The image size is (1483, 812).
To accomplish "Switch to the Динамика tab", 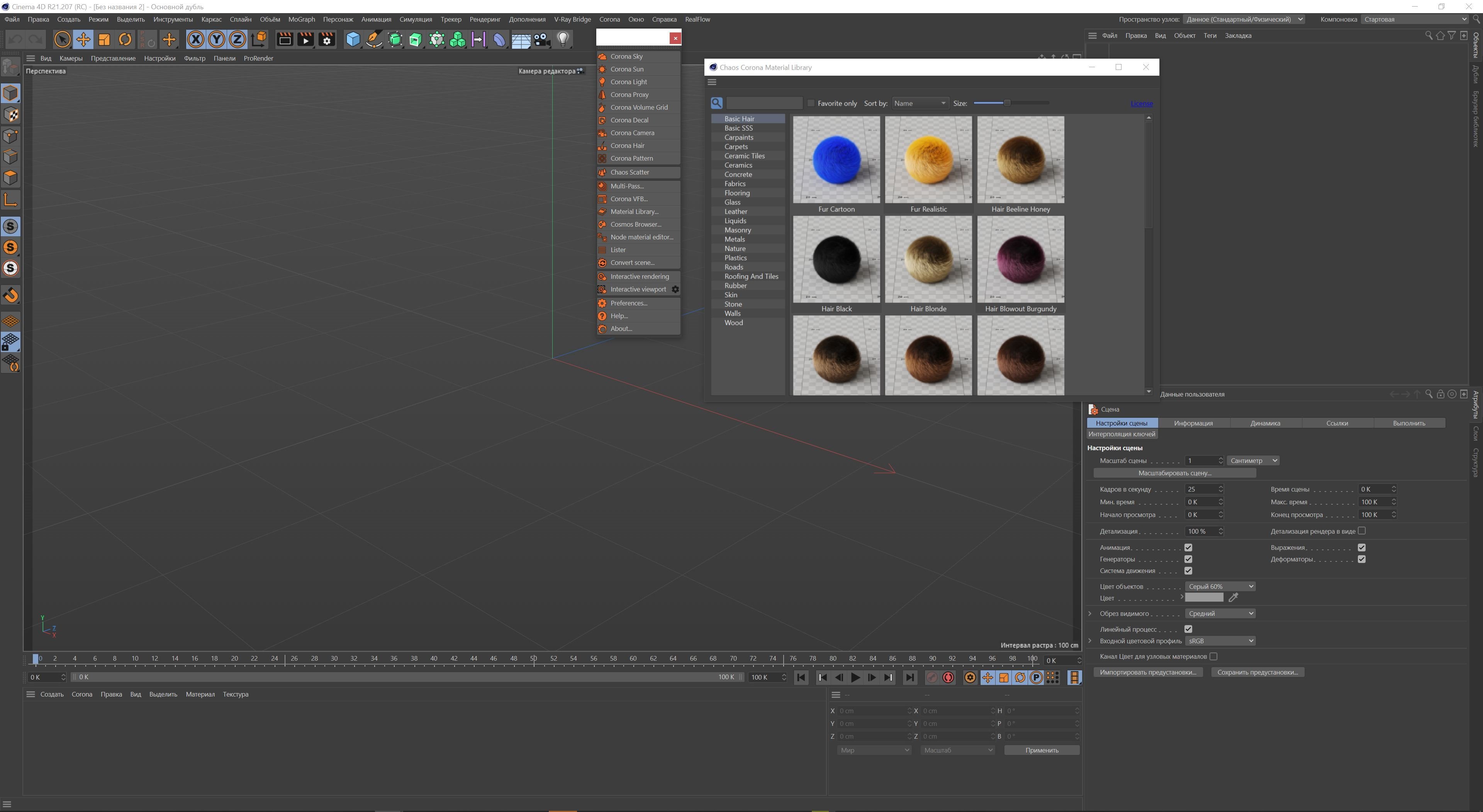I will (x=1265, y=423).
